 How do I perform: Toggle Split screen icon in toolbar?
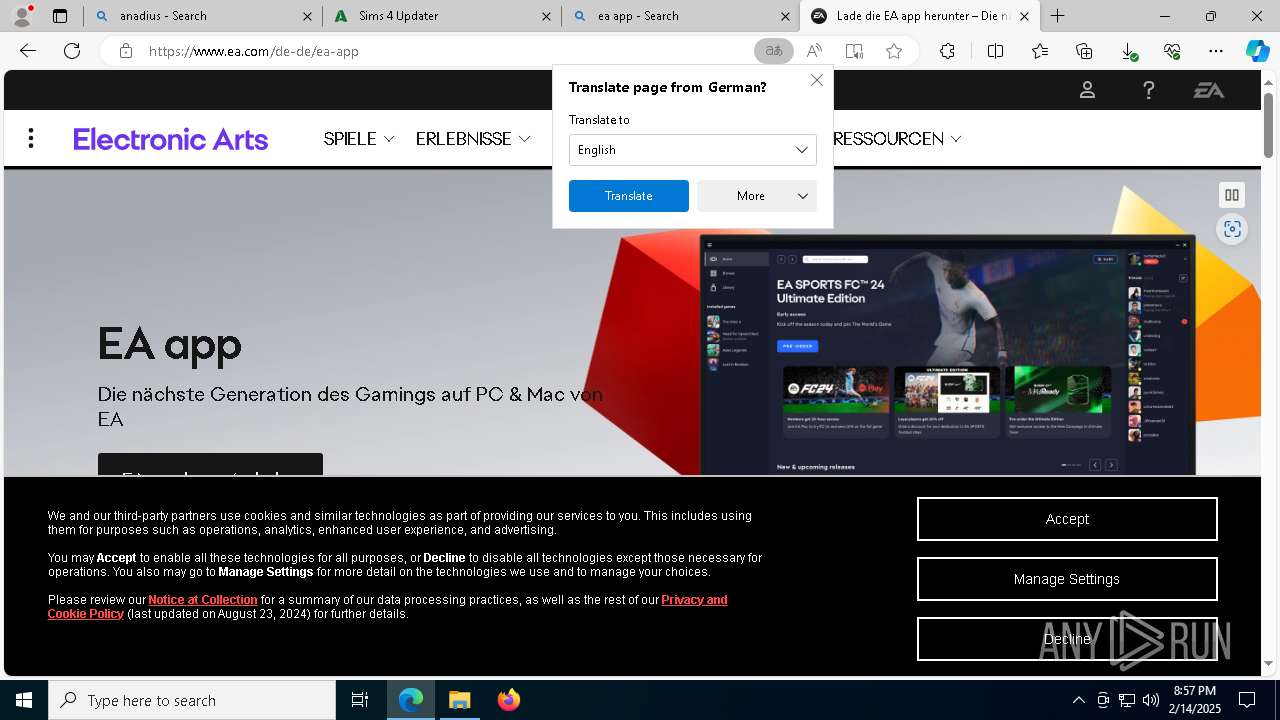click(x=995, y=51)
